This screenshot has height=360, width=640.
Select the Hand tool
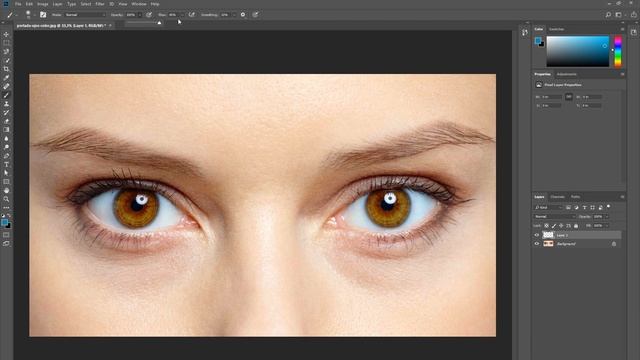(6, 191)
